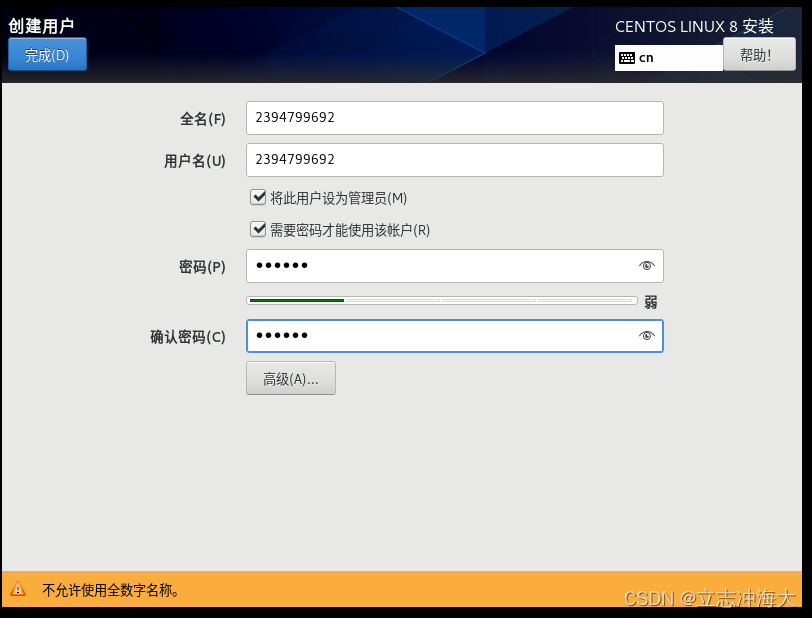812x618 pixels.
Task: Click the blue 完成(D) done button
Action: (x=47, y=54)
